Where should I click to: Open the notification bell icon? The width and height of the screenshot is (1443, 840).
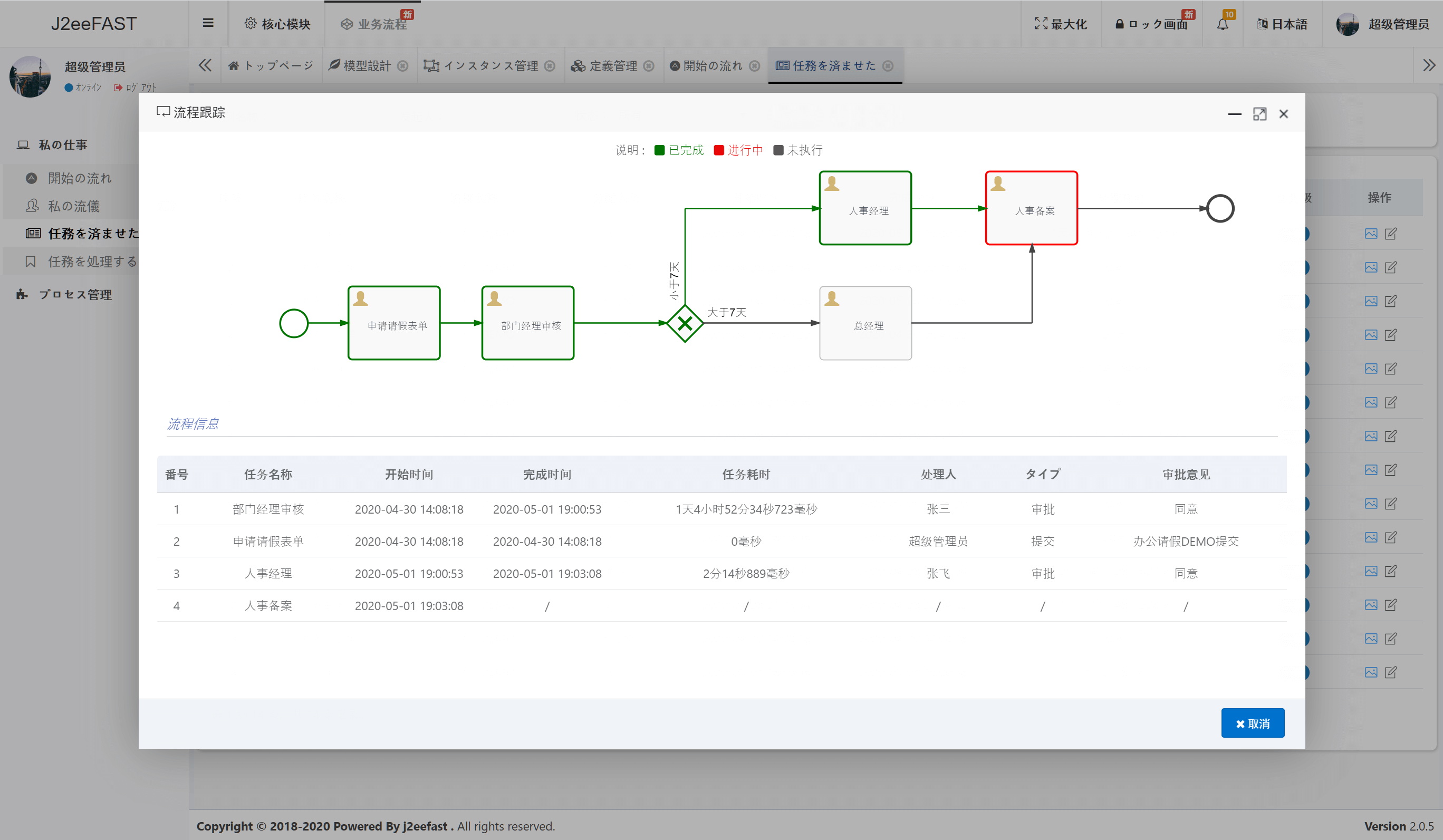(1222, 24)
